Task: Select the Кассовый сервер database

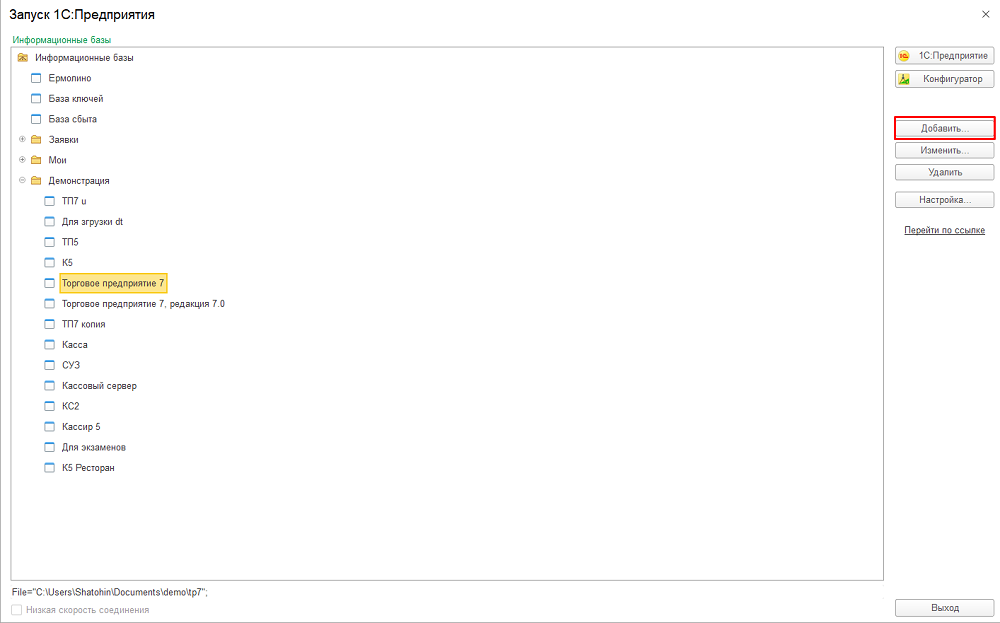Action: click(99, 386)
